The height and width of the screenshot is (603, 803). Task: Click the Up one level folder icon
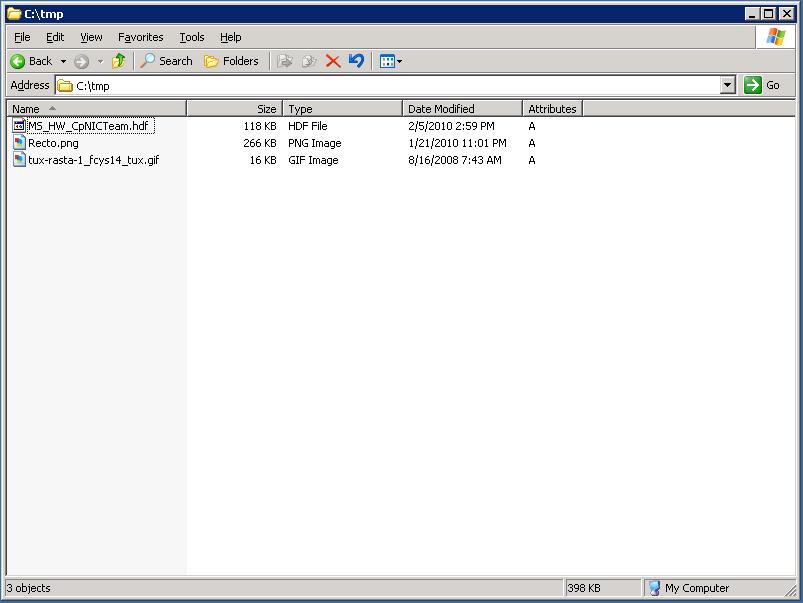119,61
